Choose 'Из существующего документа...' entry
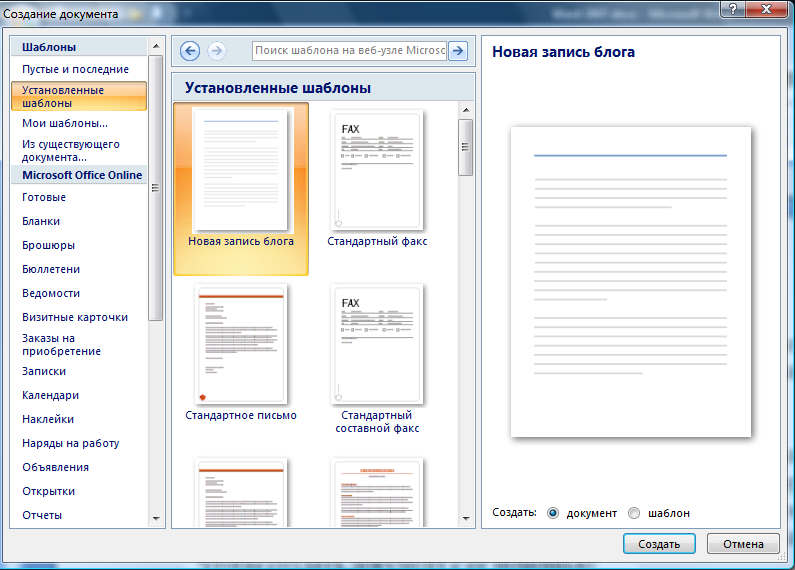 [x=71, y=151]
